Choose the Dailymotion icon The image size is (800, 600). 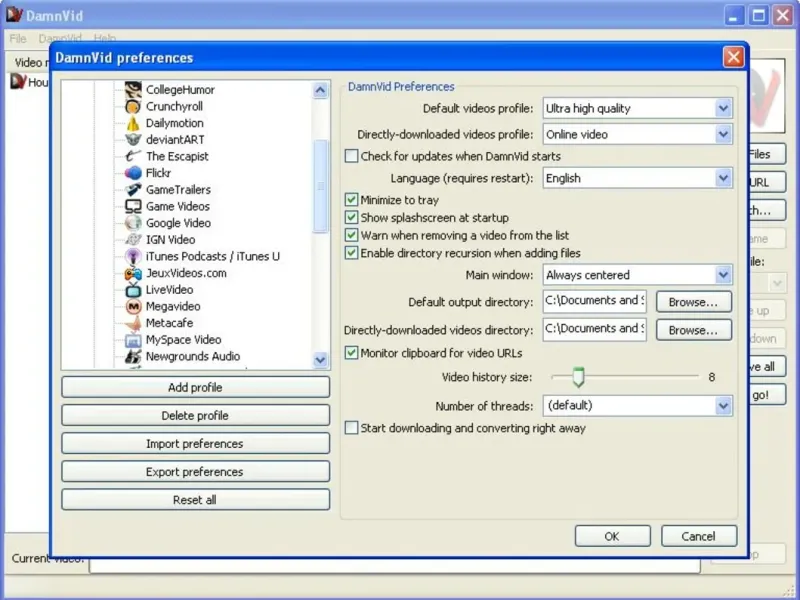tap(133, 123)
